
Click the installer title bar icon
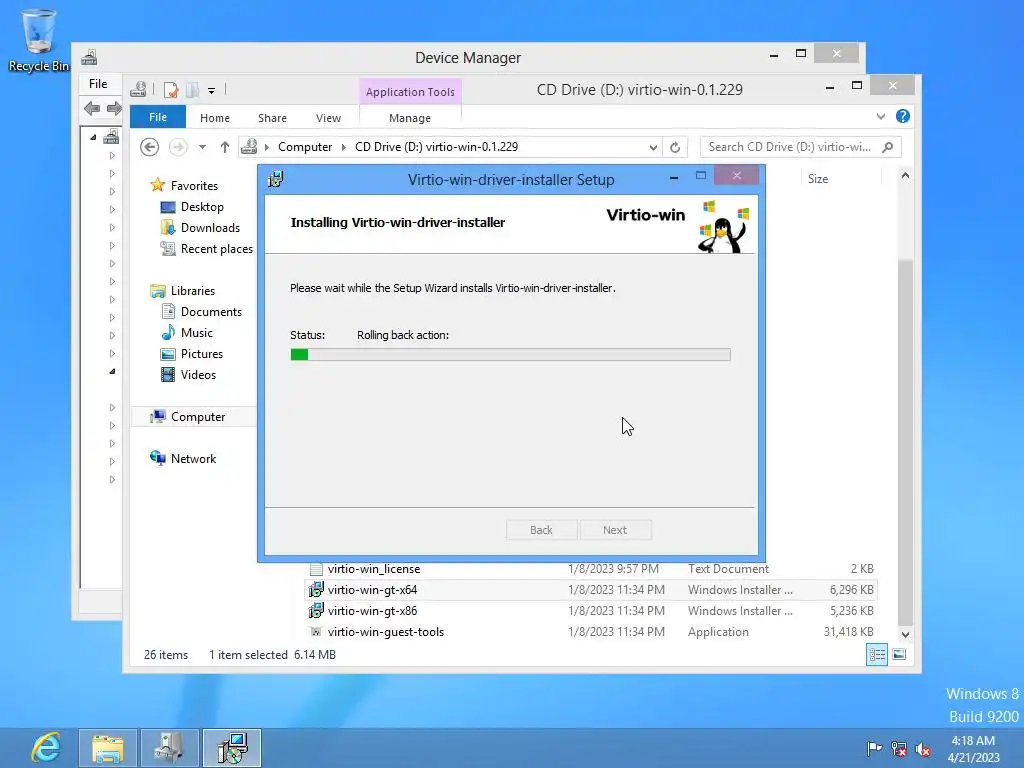pyautogui.click(x=276, y=179)
